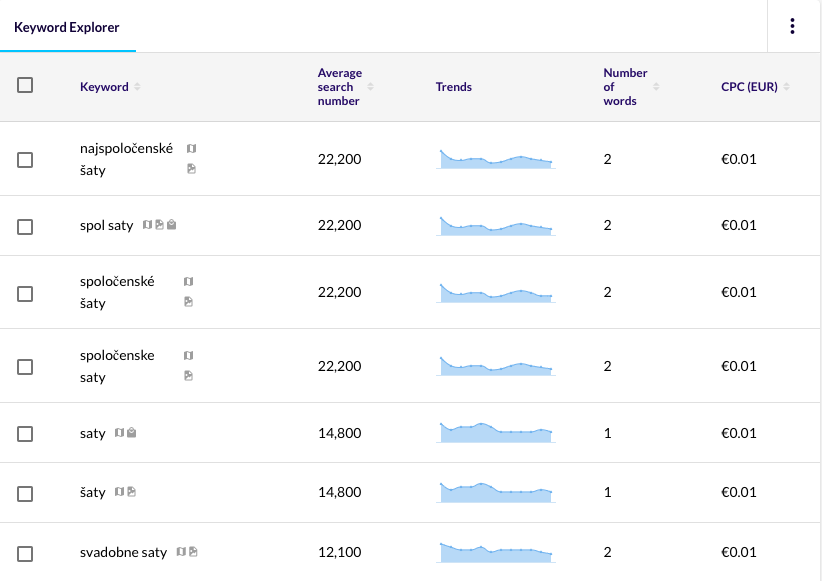Click 22,200 in the spoločenské šaty row

pos(339,292)
